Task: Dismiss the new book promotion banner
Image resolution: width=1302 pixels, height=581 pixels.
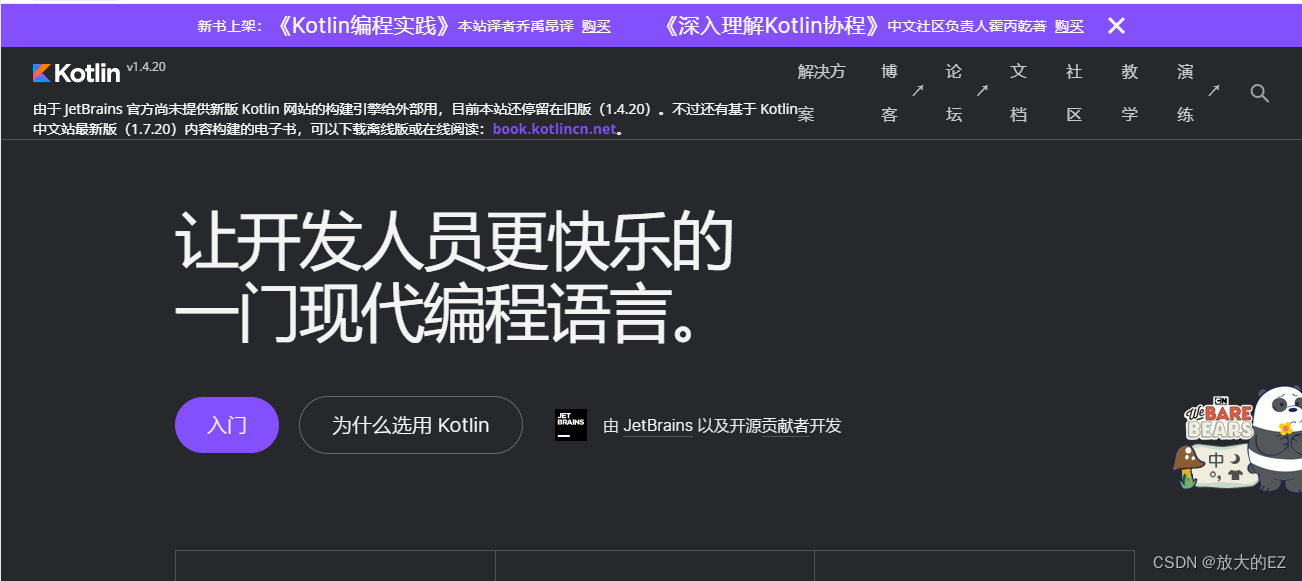Action: 1116,26
